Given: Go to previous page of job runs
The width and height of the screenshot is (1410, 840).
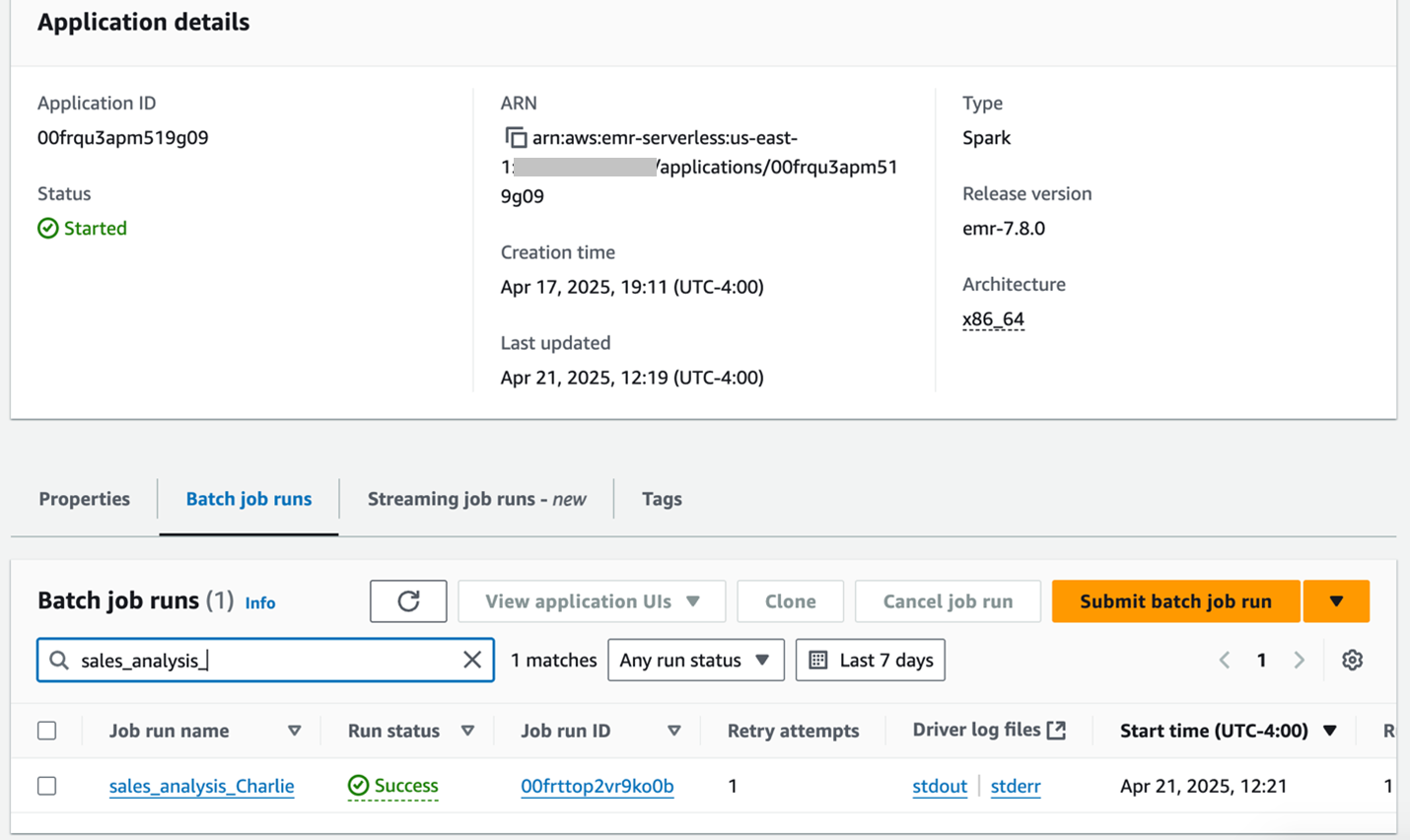Looking at the screenshot, I should (1225, 660).
